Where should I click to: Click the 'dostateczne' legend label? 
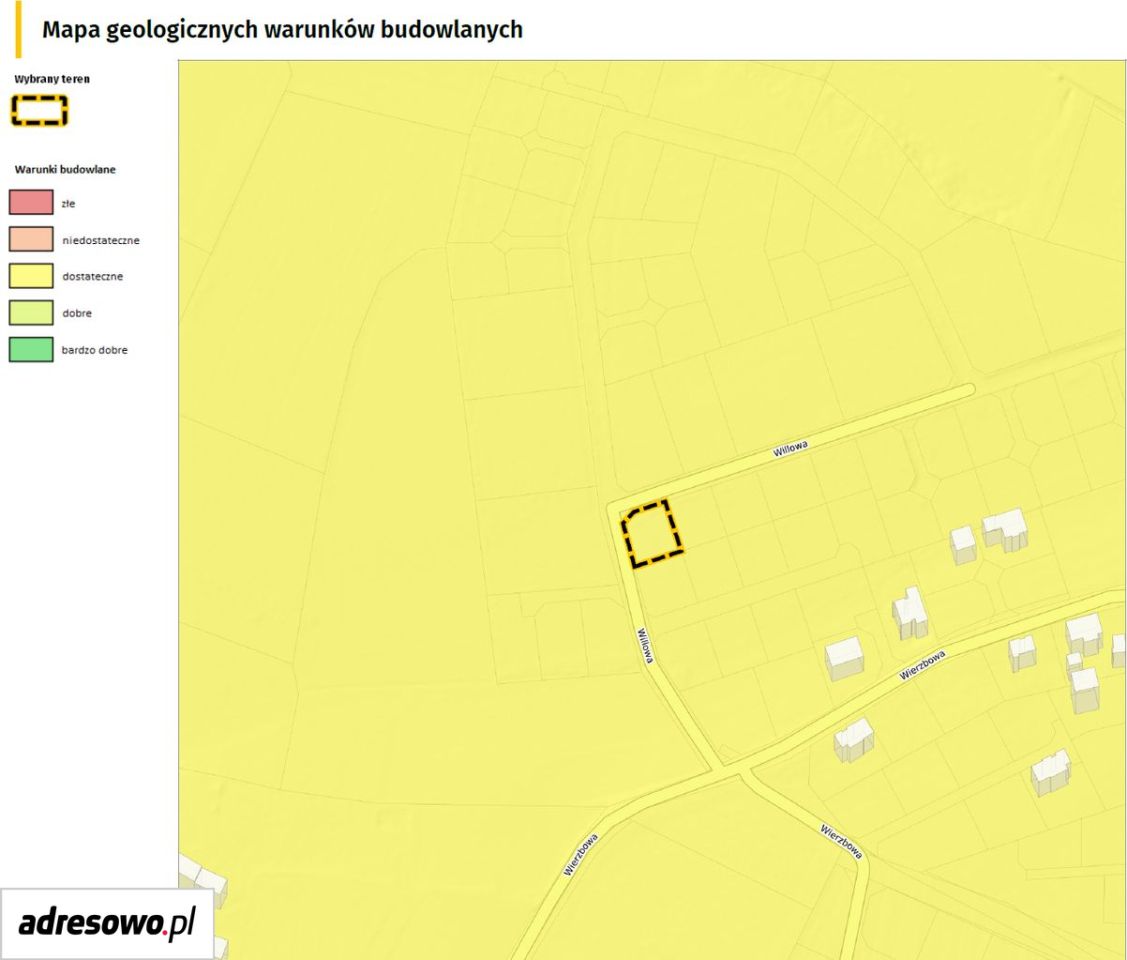coord(92,276)
